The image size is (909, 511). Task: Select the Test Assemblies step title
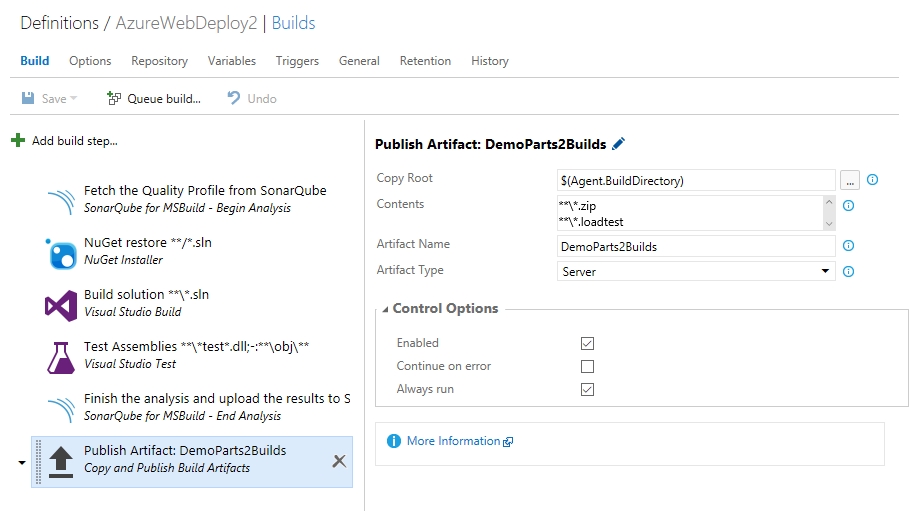tap(197, 346)
